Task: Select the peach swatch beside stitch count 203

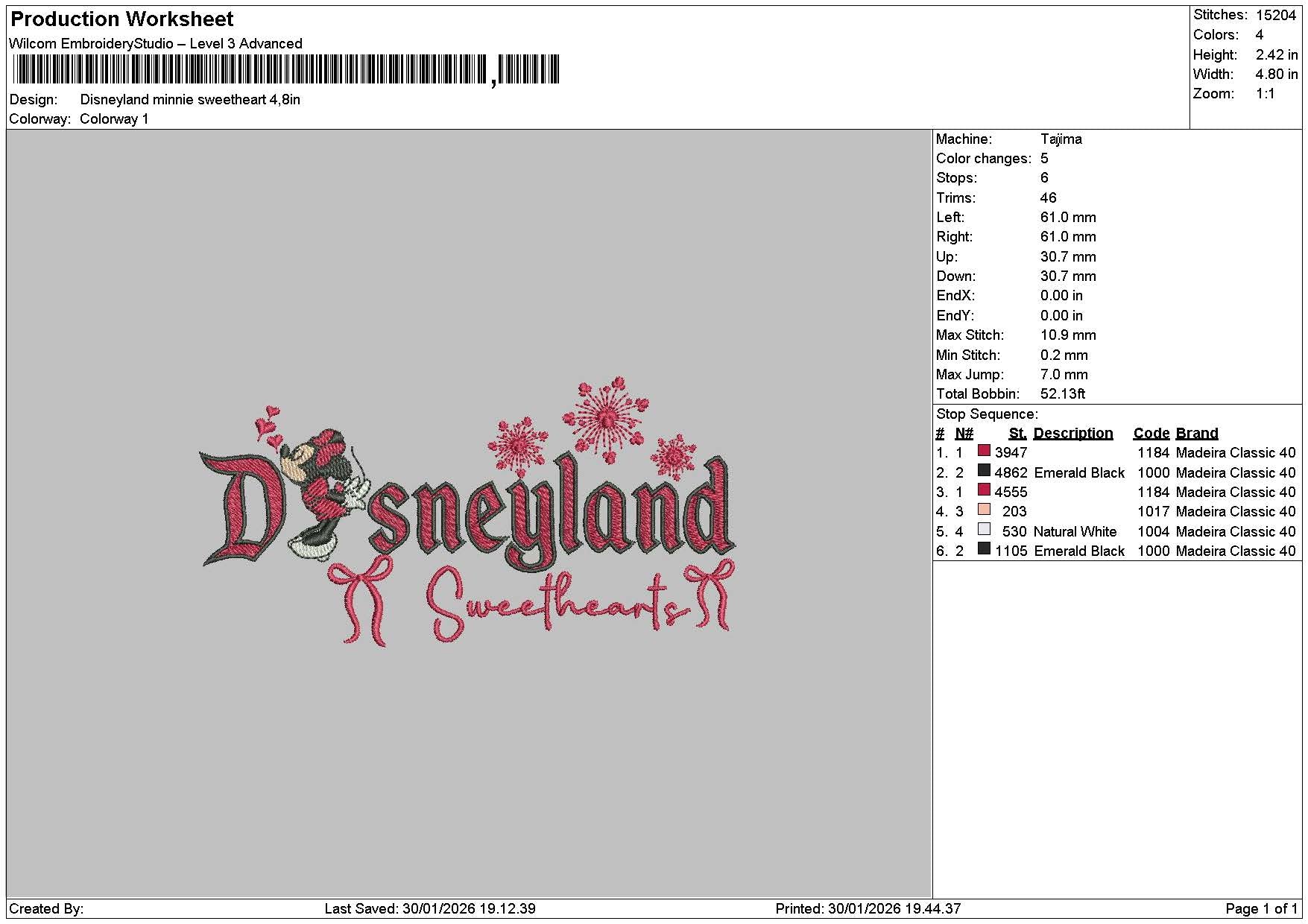Action: 984,510
